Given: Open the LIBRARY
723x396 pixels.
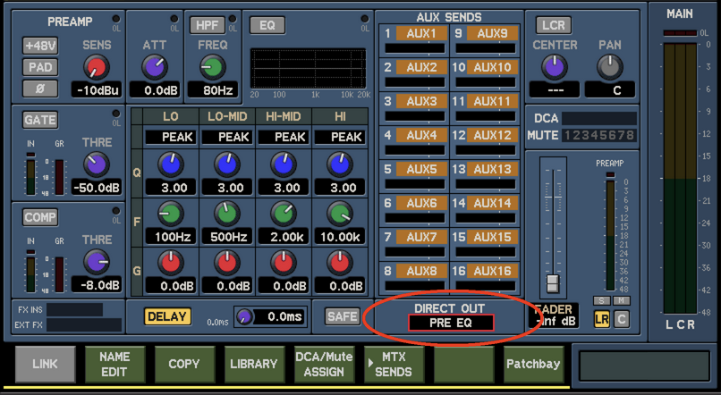Looking at the screenshot, I should [x=254, y=364].
